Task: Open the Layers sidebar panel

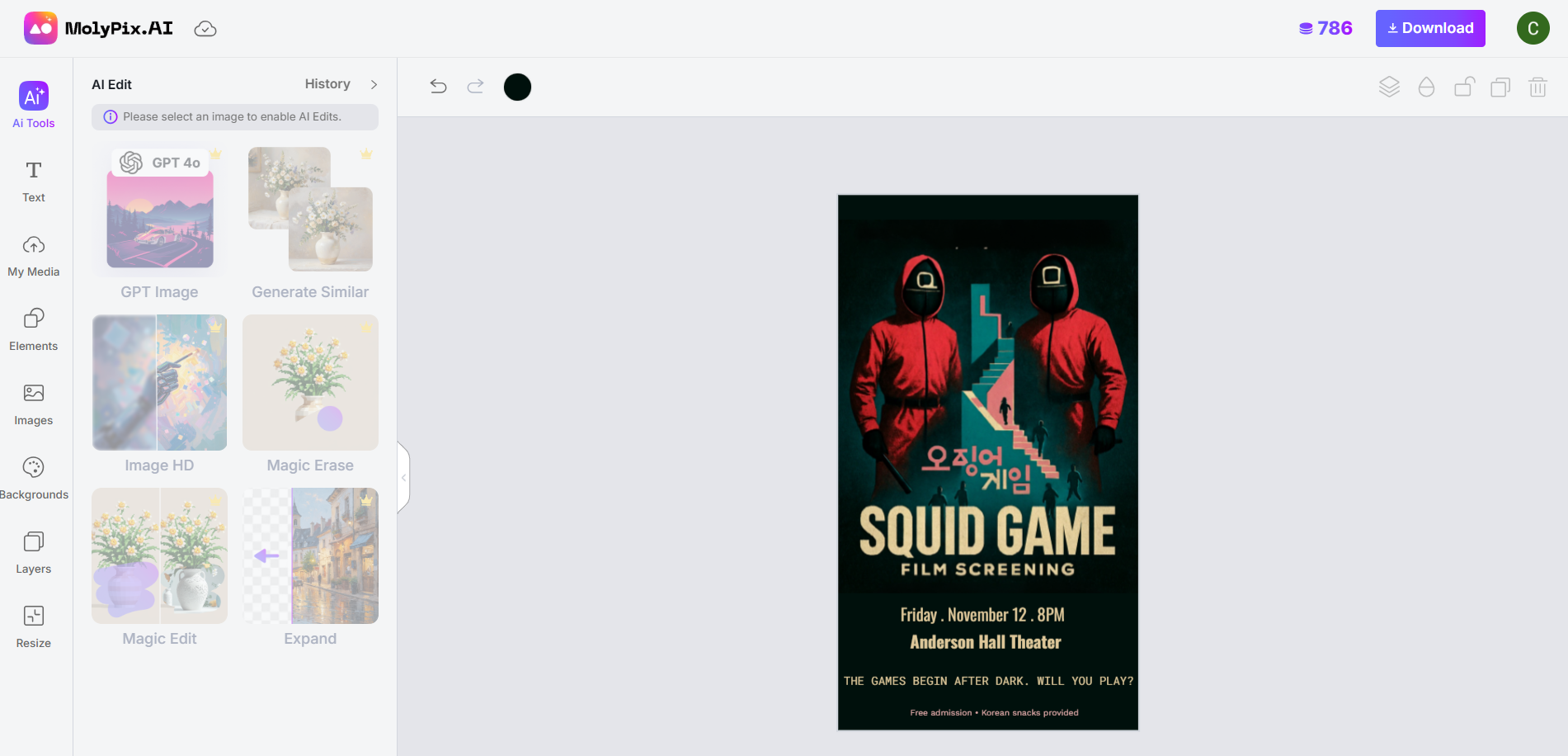Action: (34, 553)
